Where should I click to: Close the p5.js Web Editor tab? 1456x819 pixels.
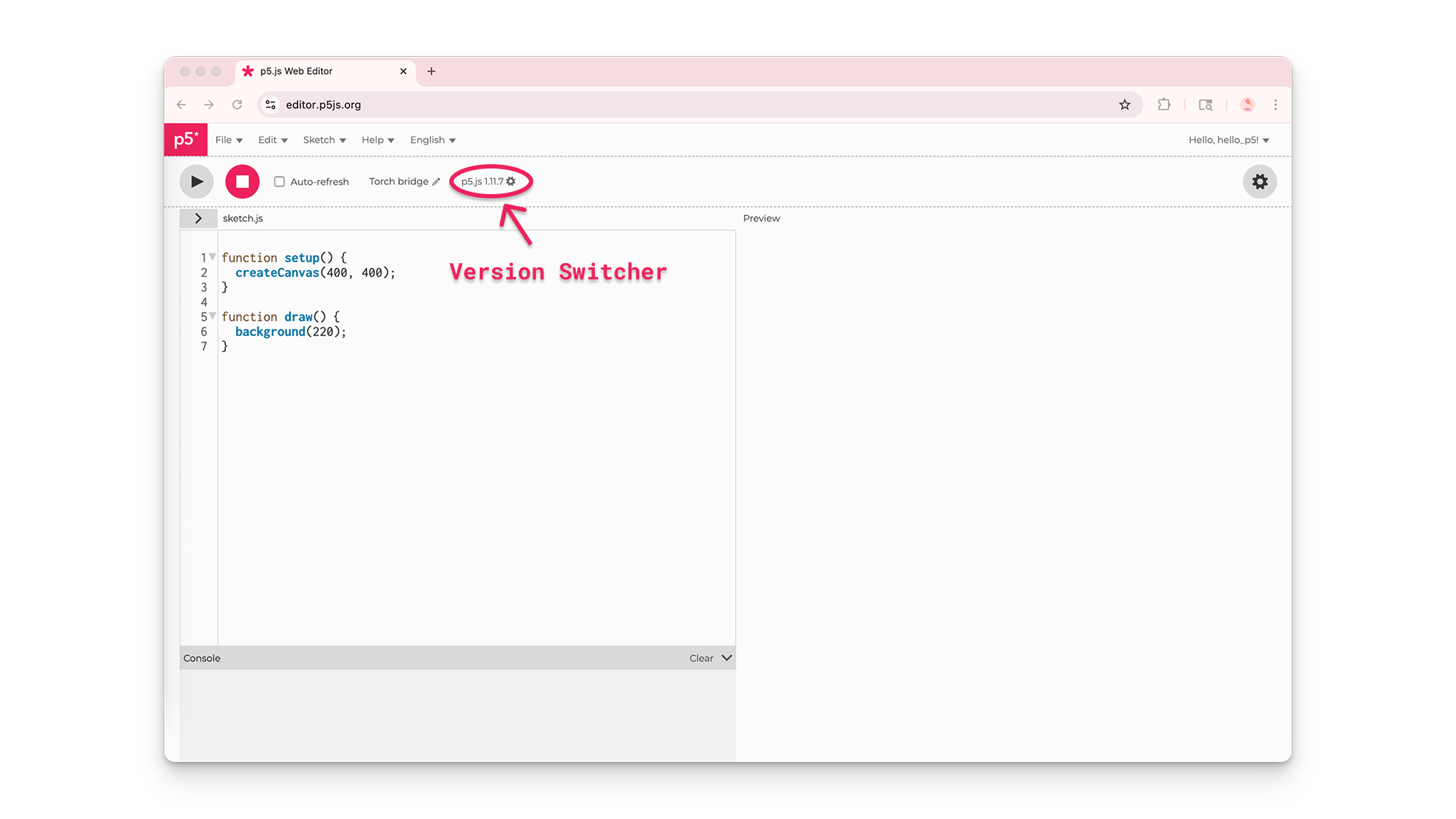point(403,71)
